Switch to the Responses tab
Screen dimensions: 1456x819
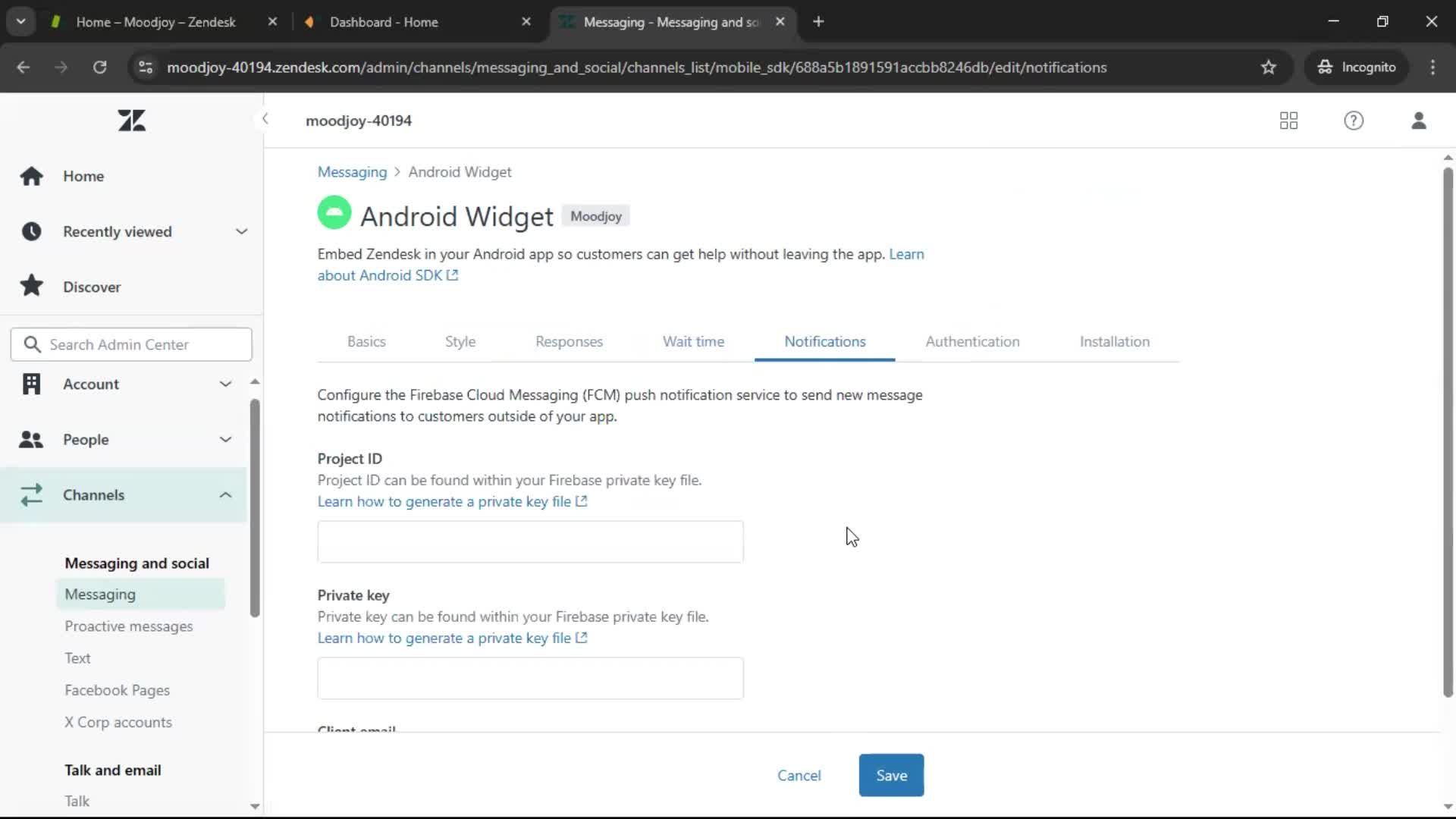[x=569, y=342]
